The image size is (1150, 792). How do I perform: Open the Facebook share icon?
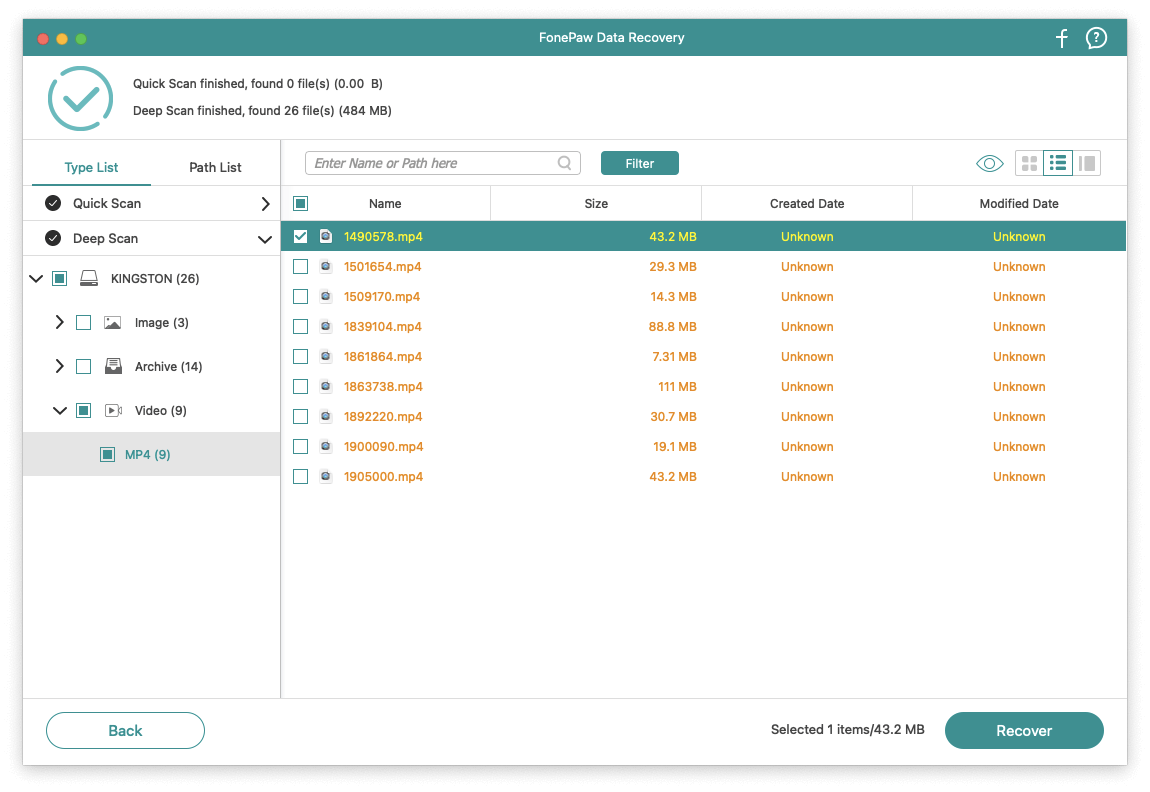[1061, 38]
